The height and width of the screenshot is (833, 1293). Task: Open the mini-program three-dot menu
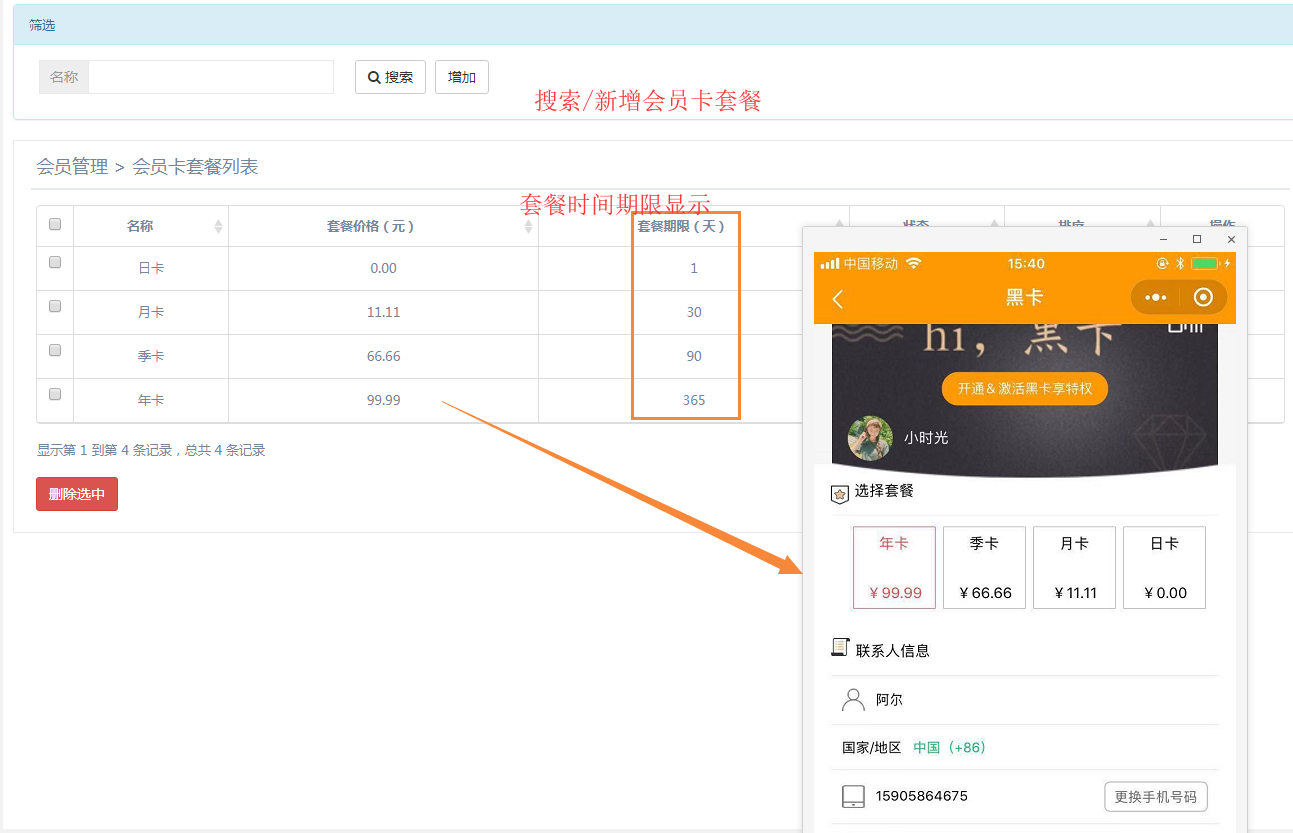[1155, 297]
